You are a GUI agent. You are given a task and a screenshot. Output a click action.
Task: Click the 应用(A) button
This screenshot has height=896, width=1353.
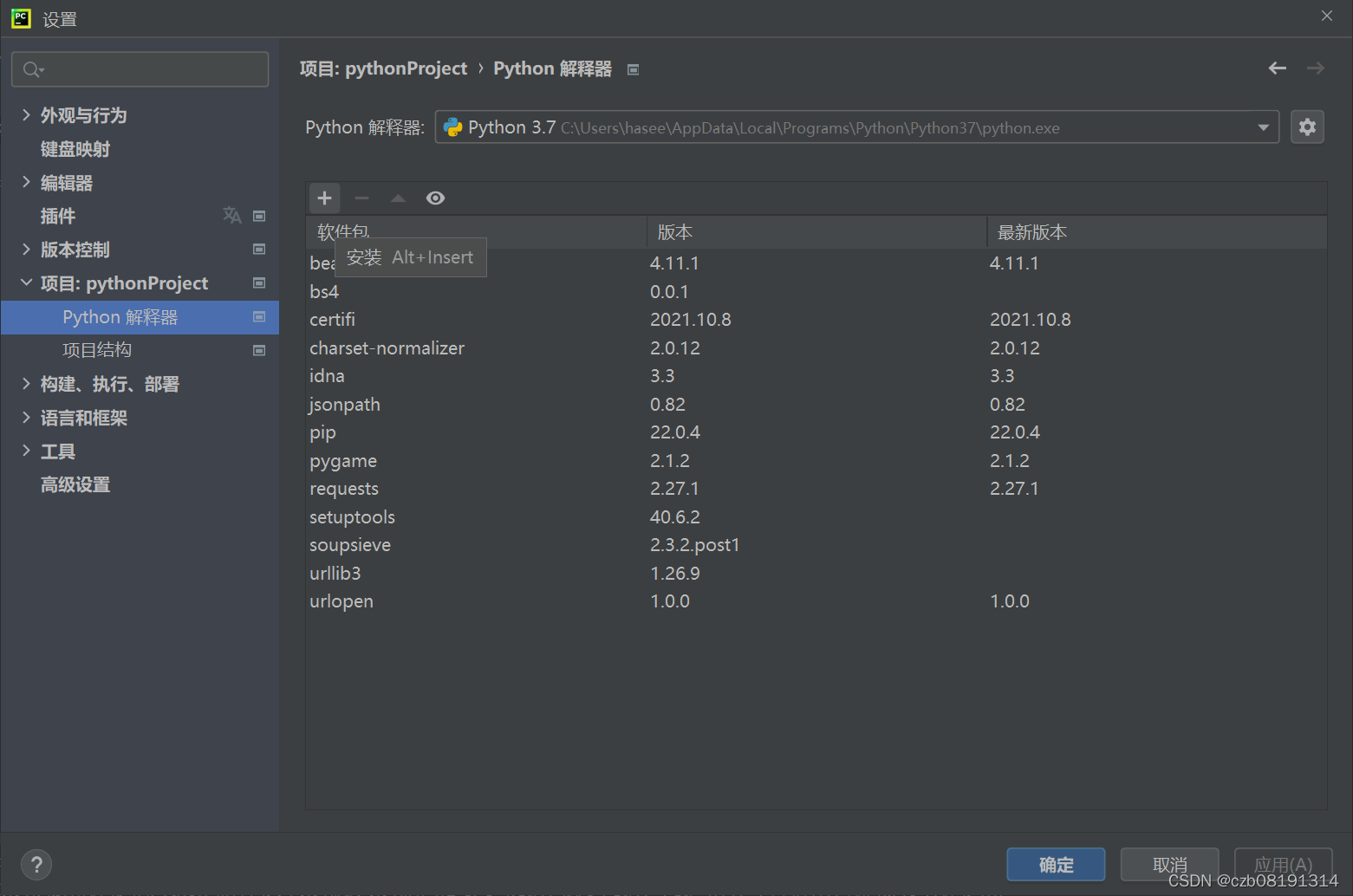1283,864
